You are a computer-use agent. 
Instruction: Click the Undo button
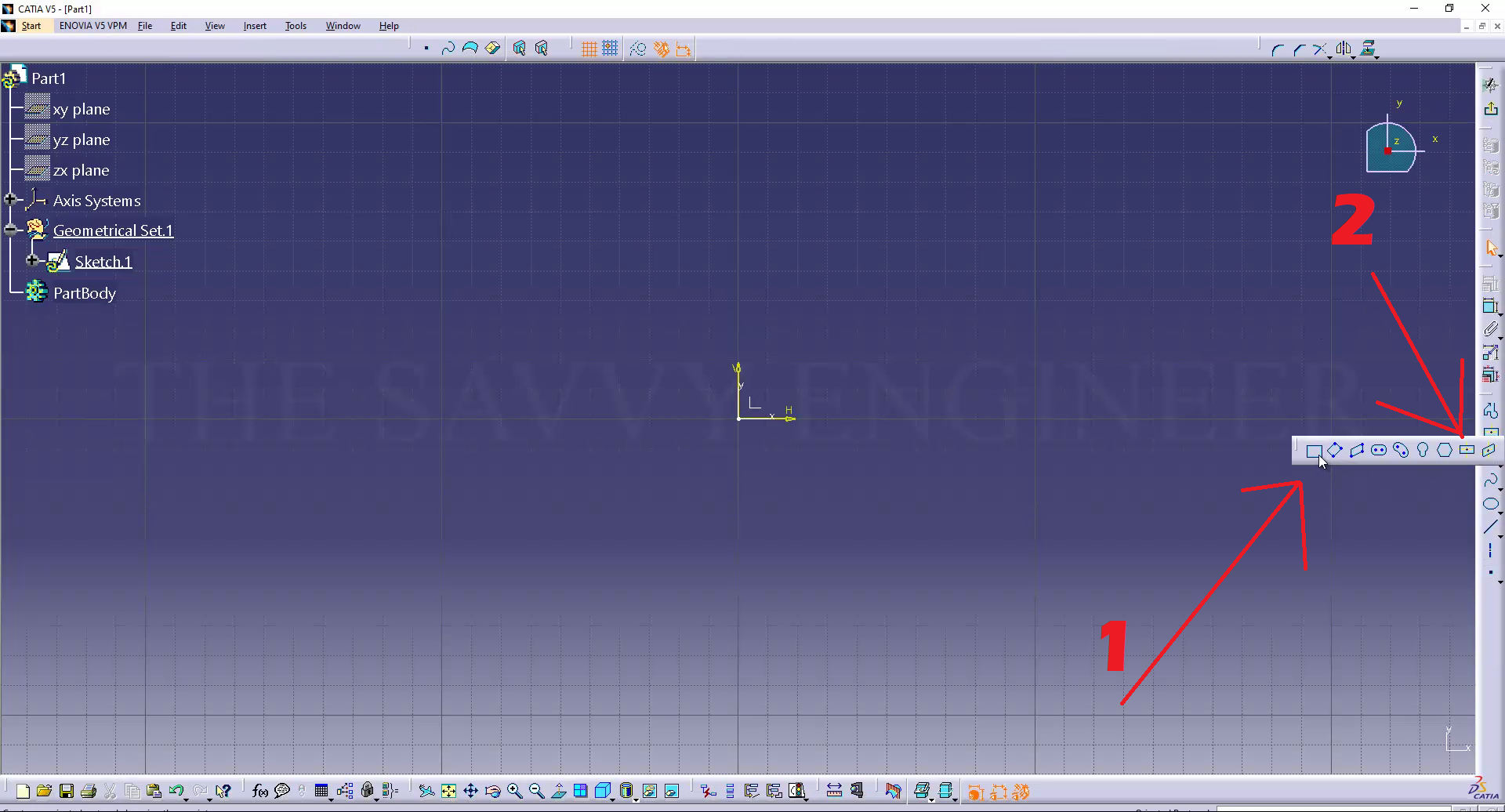[x=176, y=791]
